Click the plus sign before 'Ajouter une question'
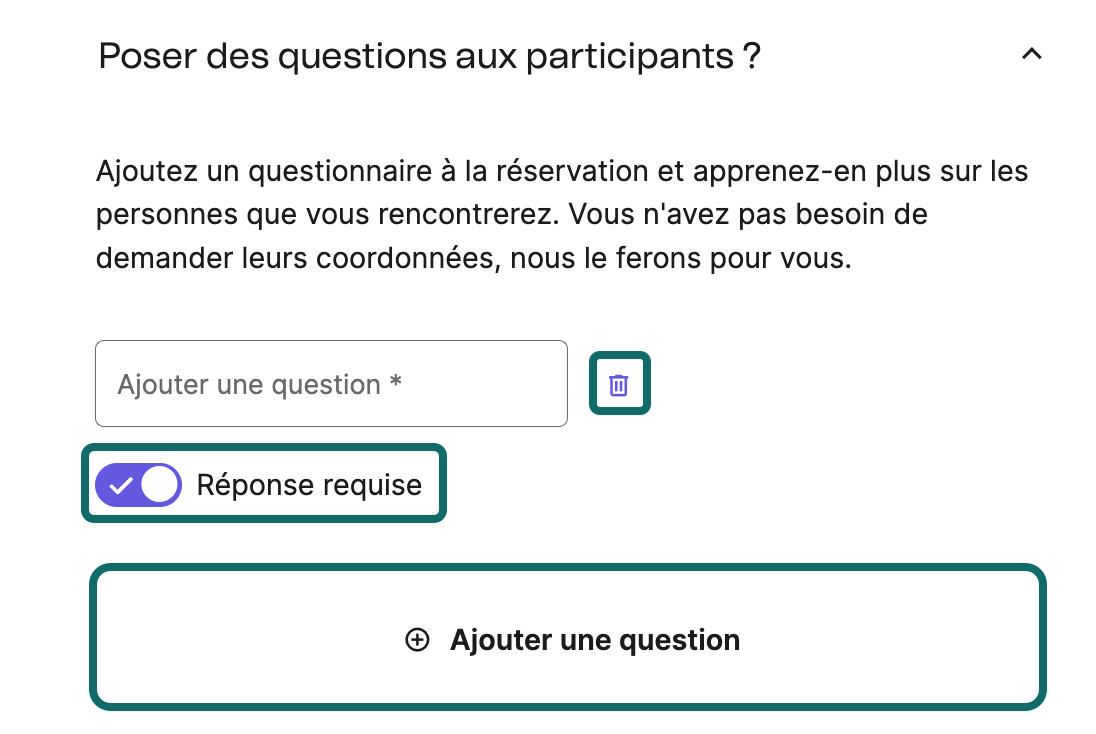Viewport: 1096px width, 734px height. click(x=416, y=639)
